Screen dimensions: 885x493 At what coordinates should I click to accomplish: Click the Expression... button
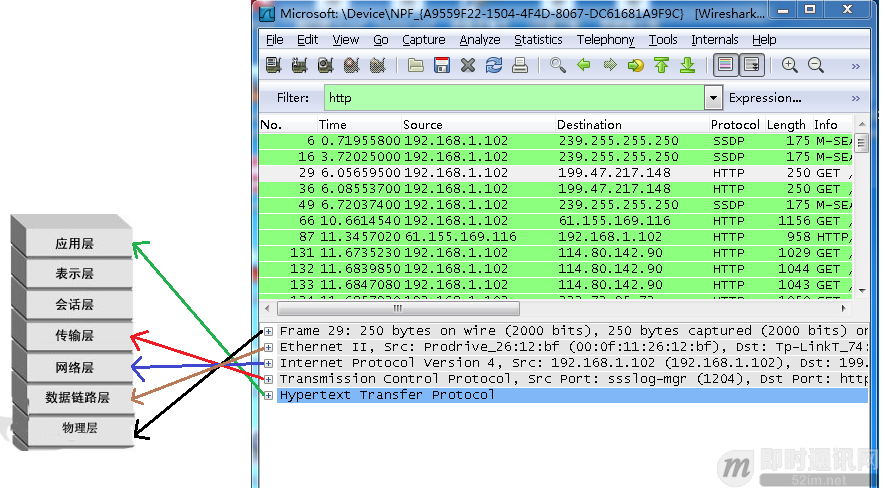(x=765, y=98)
